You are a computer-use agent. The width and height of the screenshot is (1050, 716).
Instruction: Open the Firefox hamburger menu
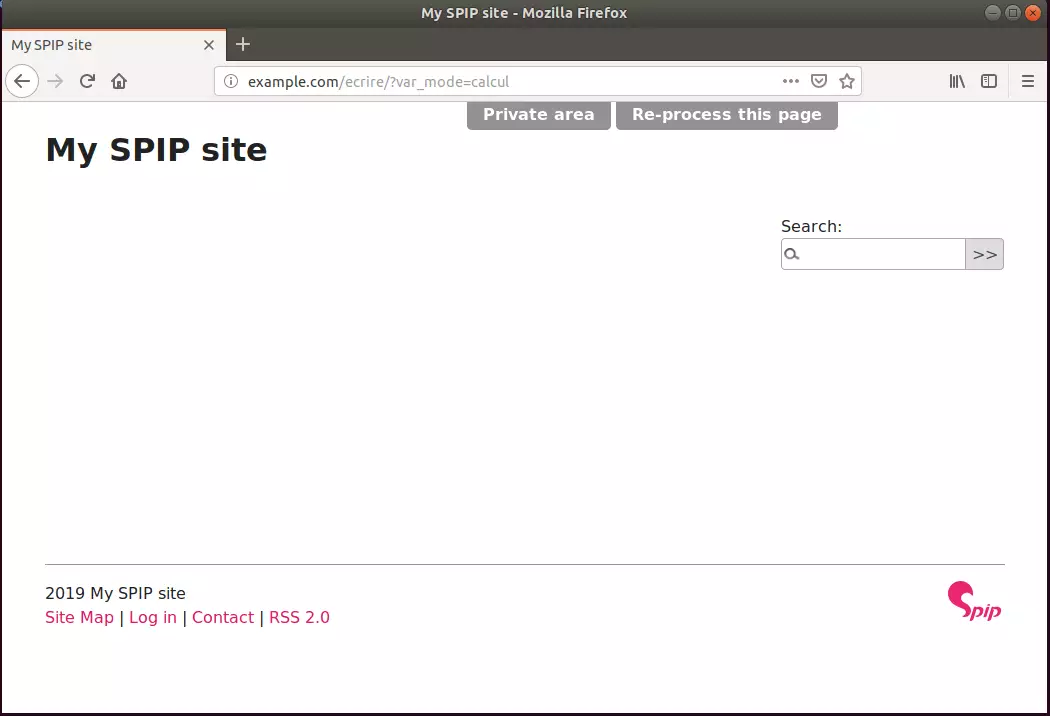(1028, 81)
